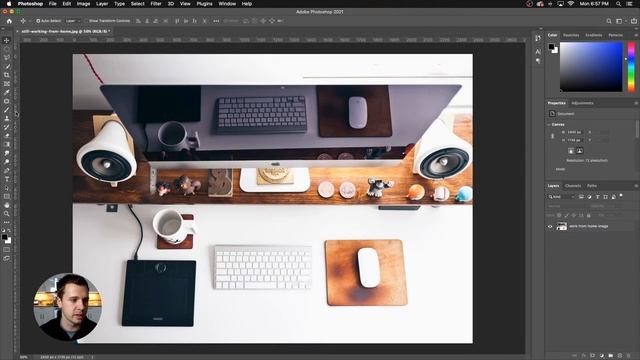This screenshot has width=640, height=360.
Task: Open the Wi-Fi status menu
Action: [x=571, y=4]
